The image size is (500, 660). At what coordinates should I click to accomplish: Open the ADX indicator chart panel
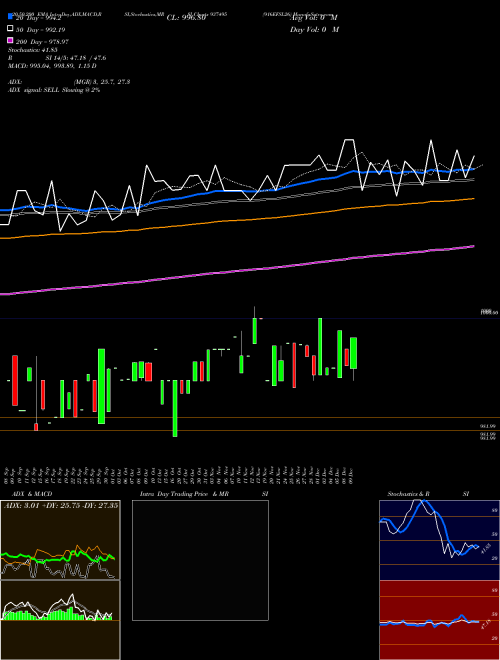click(60, 540)
